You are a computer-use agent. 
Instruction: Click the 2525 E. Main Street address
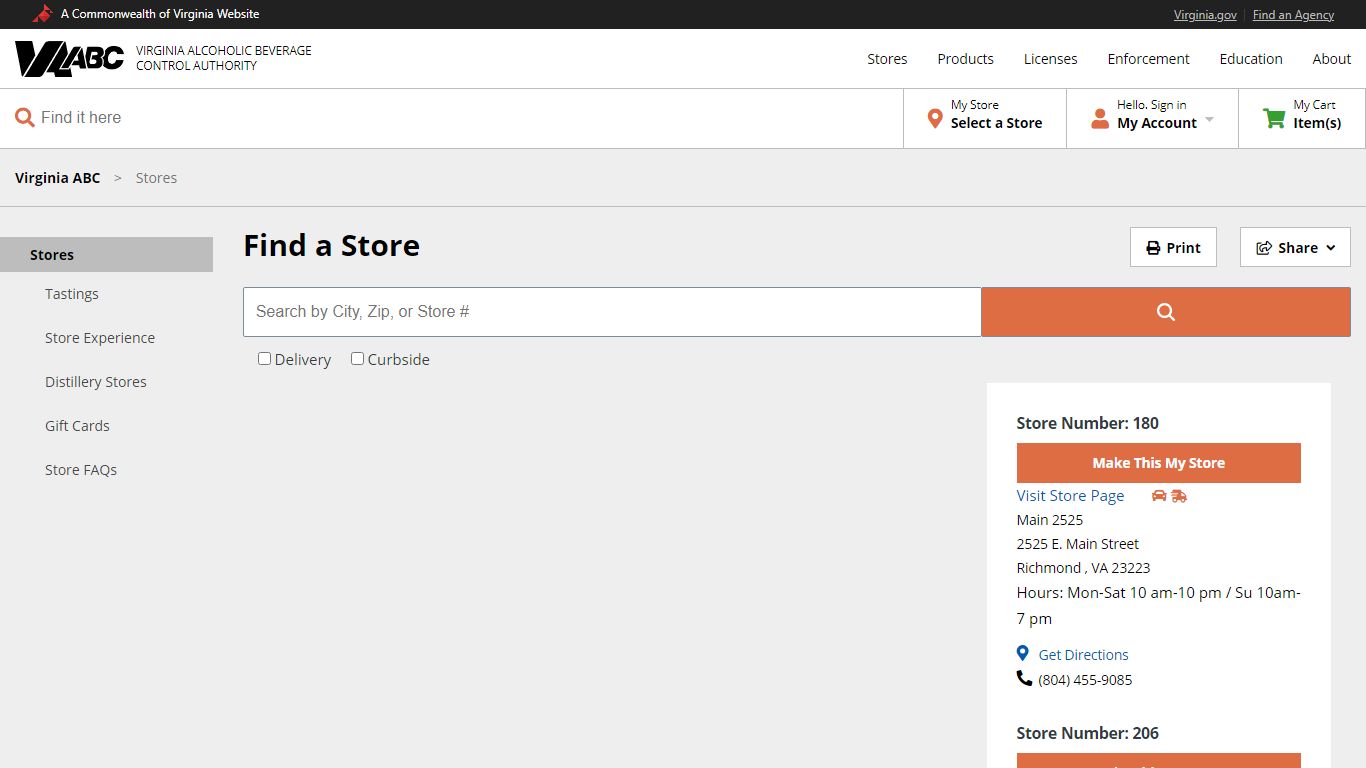(1078, 544)
